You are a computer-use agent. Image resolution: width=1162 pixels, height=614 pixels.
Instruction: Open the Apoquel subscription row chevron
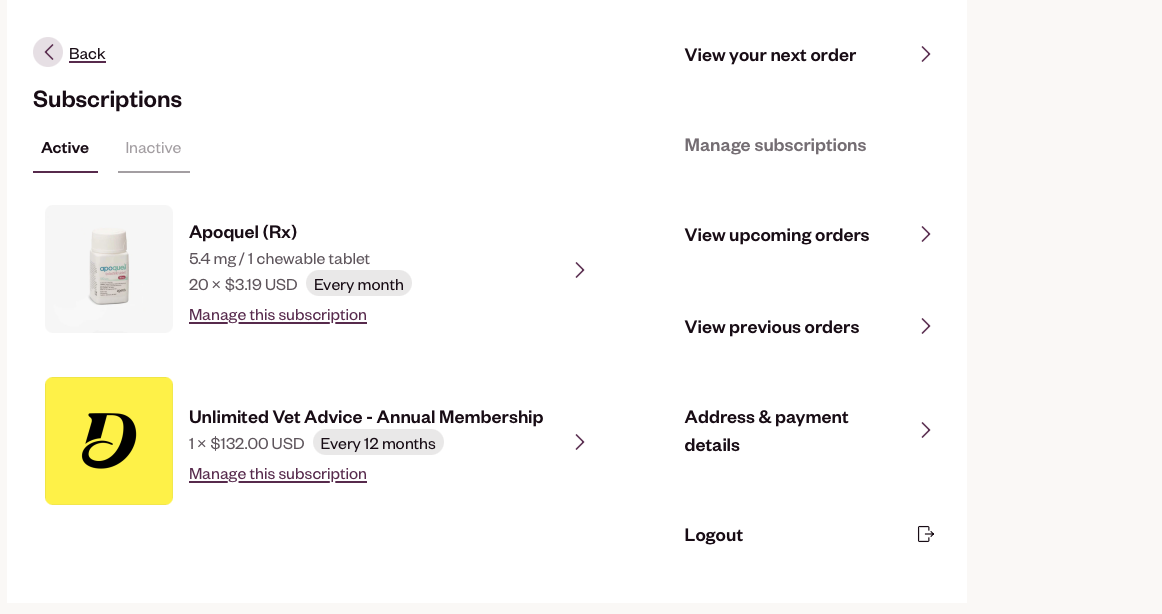(580, 270)
